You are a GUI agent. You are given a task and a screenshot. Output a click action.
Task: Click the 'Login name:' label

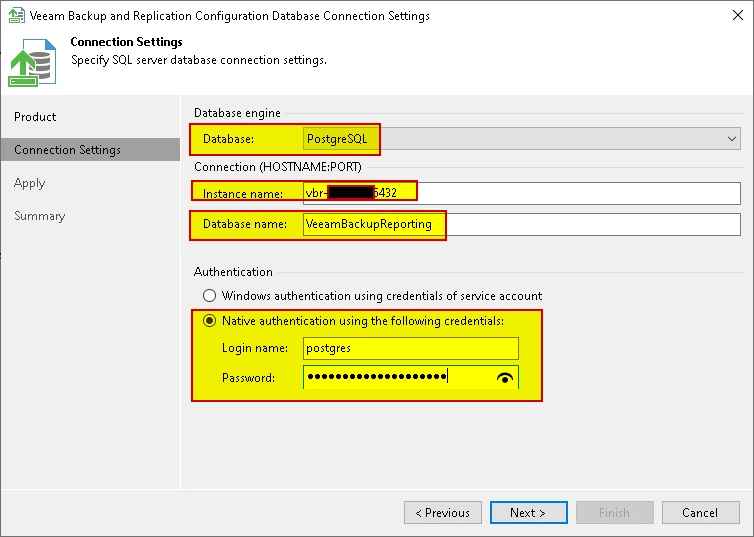(x=255, y=348)
